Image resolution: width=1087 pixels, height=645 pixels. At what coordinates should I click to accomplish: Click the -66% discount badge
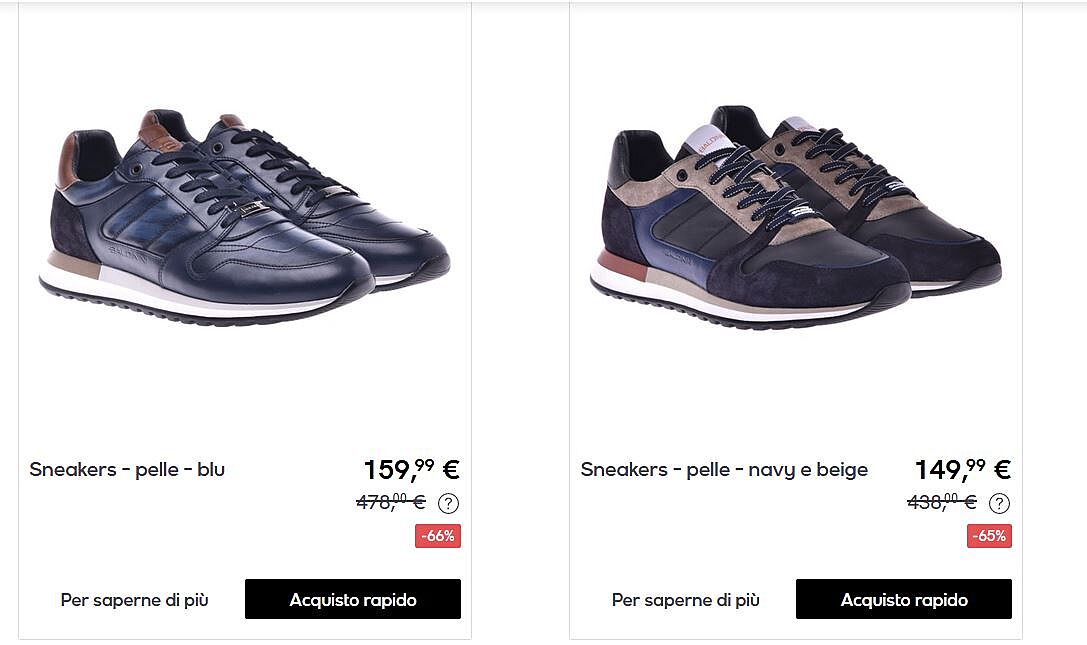click(438, 536)
